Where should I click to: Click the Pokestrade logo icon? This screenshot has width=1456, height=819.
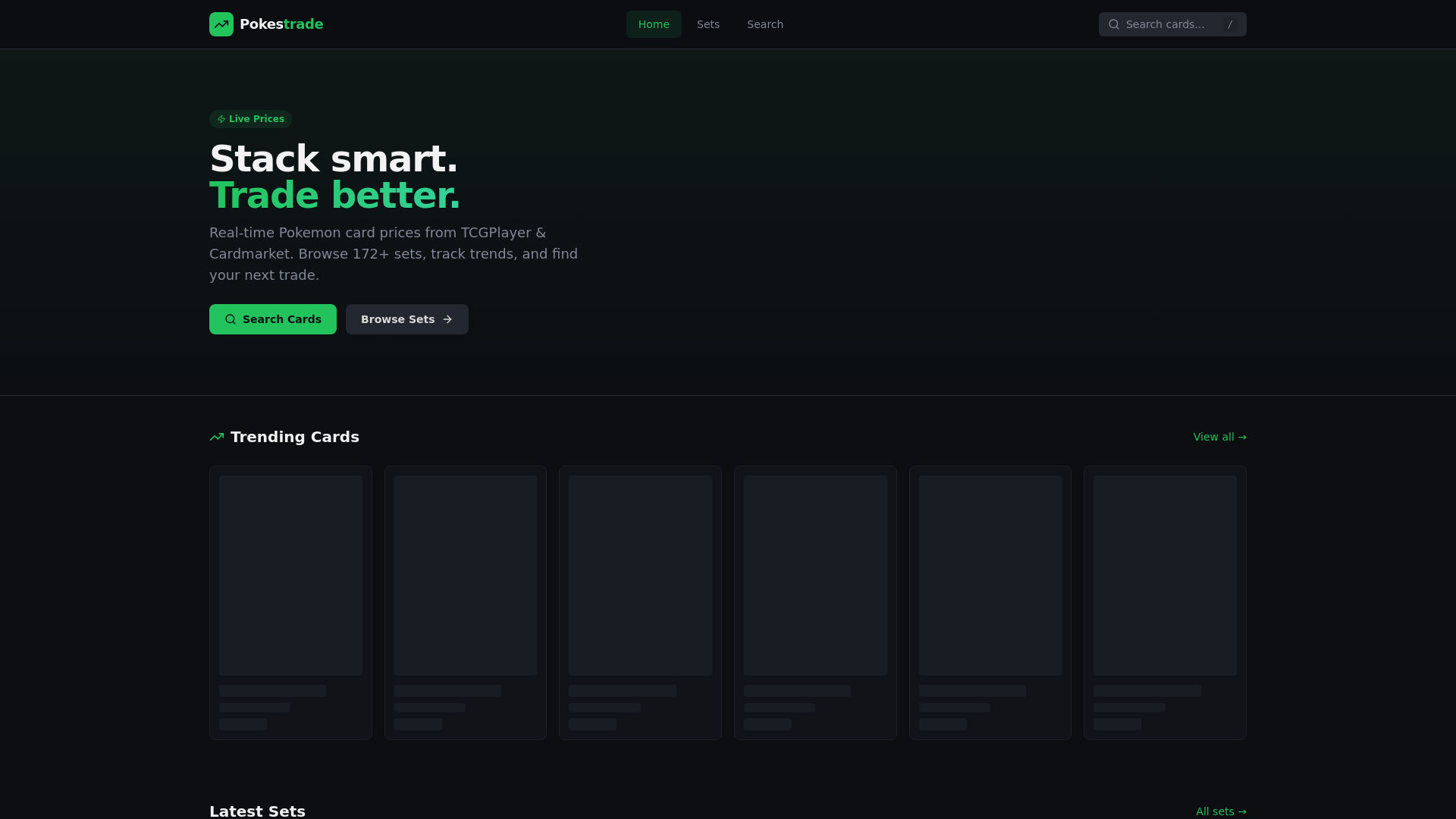click(x=221, y=24)
